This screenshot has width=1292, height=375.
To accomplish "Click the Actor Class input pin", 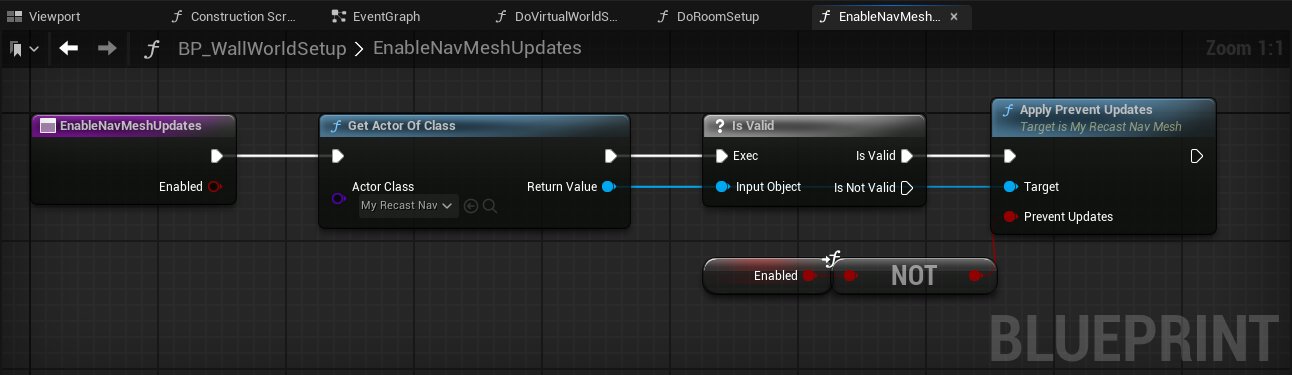I will (x=338, y=199).
